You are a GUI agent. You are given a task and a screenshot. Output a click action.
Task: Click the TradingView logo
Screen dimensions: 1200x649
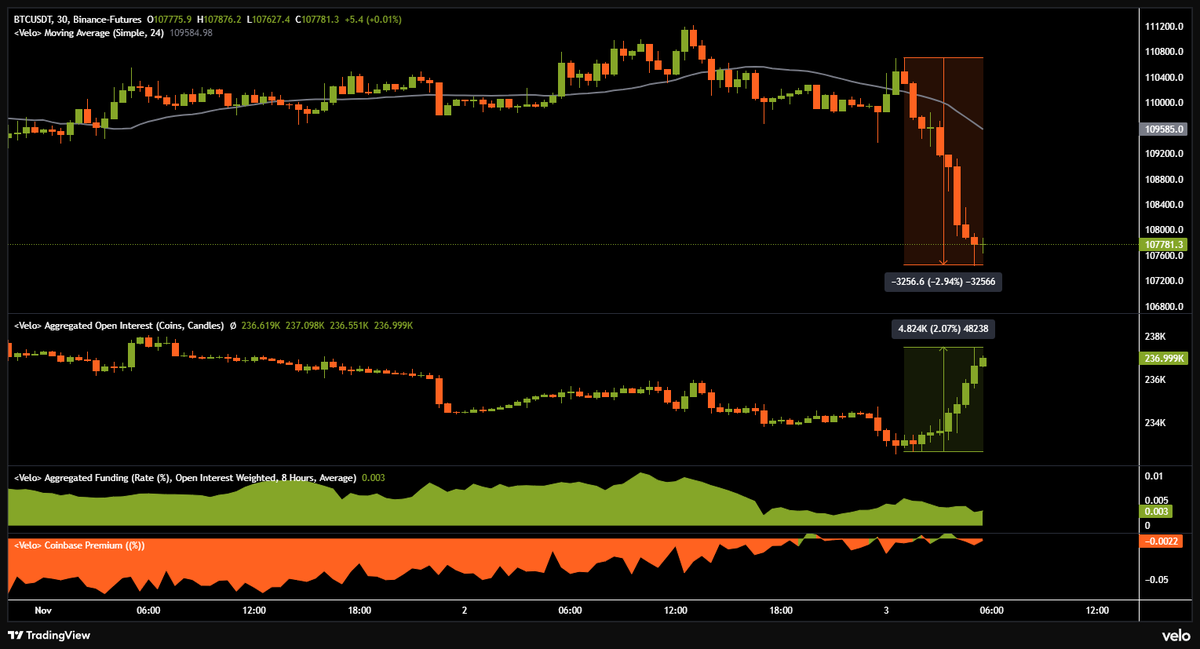(48, 634)
